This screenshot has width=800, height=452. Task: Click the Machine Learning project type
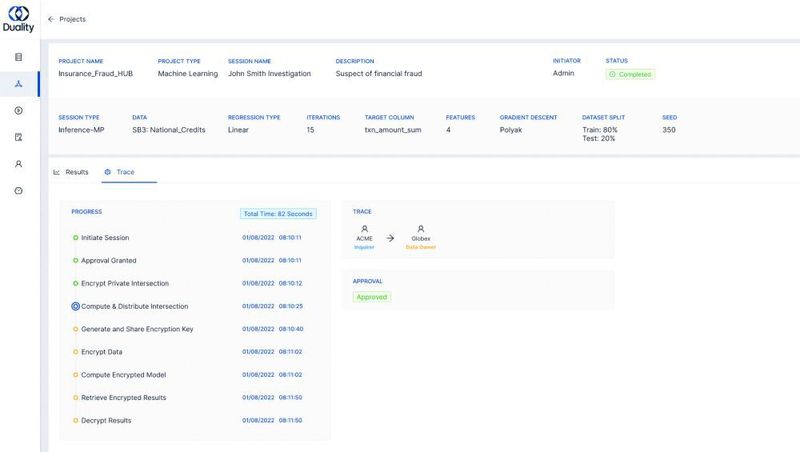pos(188,74)
